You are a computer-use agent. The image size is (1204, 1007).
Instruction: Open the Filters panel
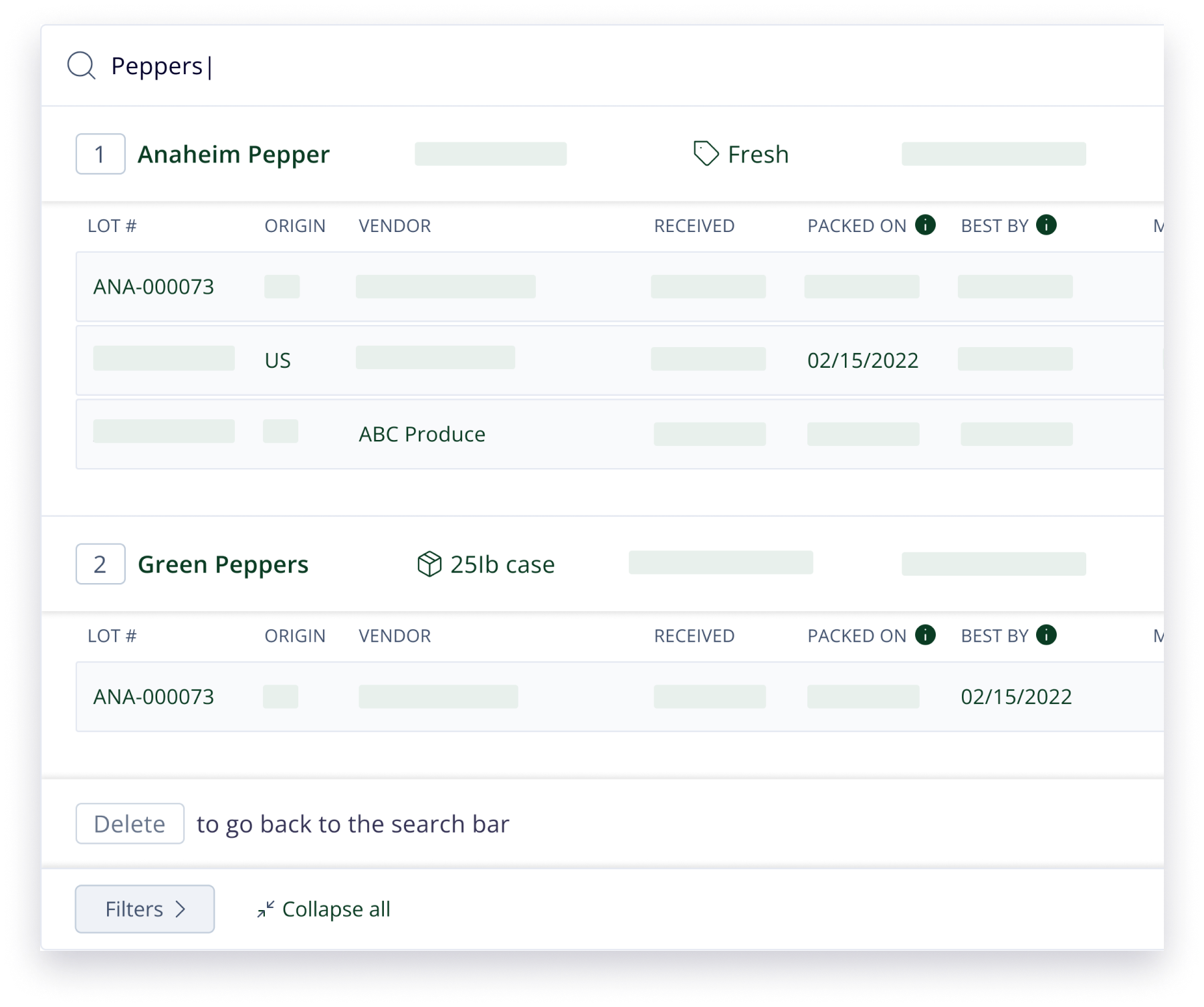pos(145,909)
